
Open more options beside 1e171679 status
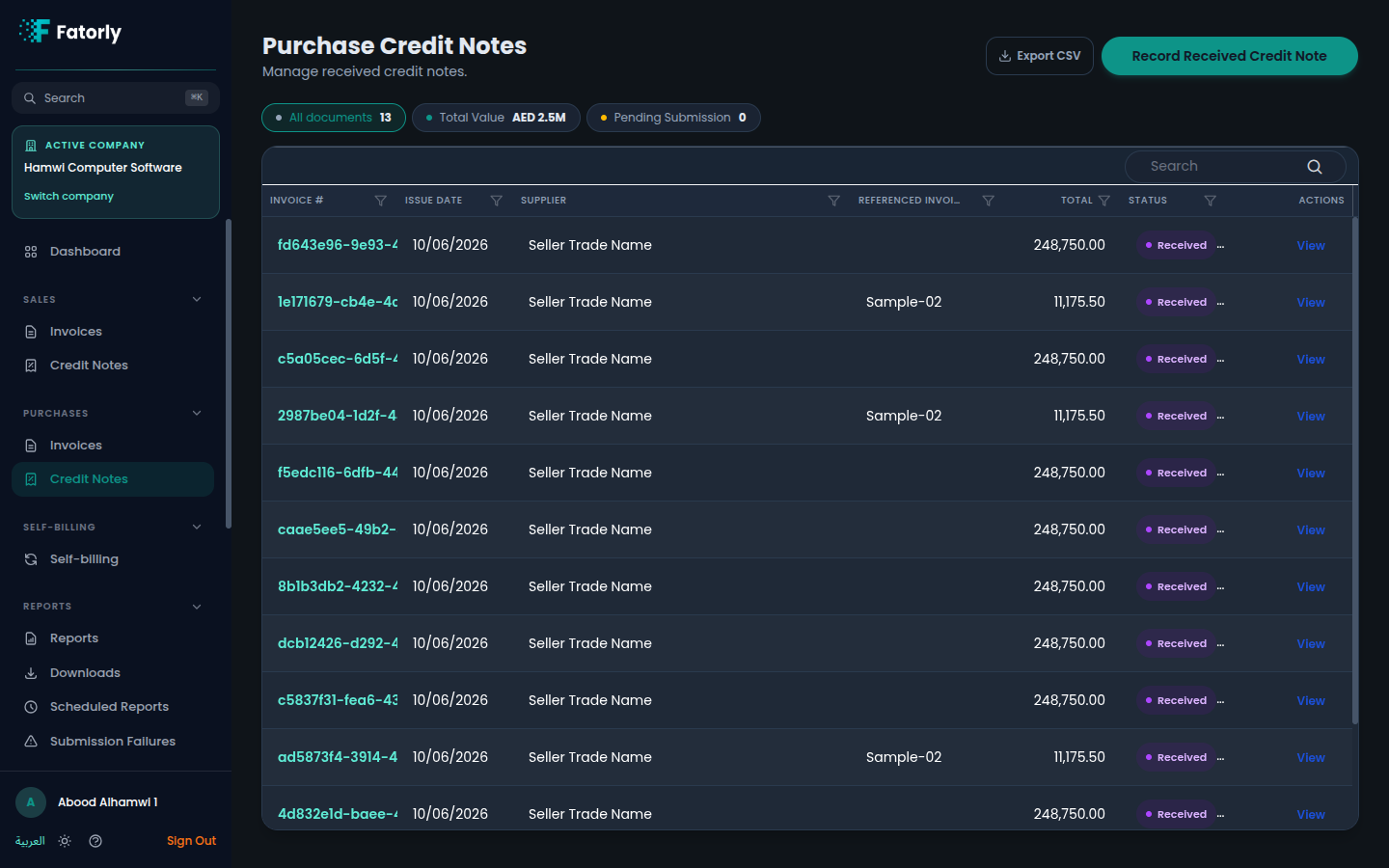tap(1220, 303)
